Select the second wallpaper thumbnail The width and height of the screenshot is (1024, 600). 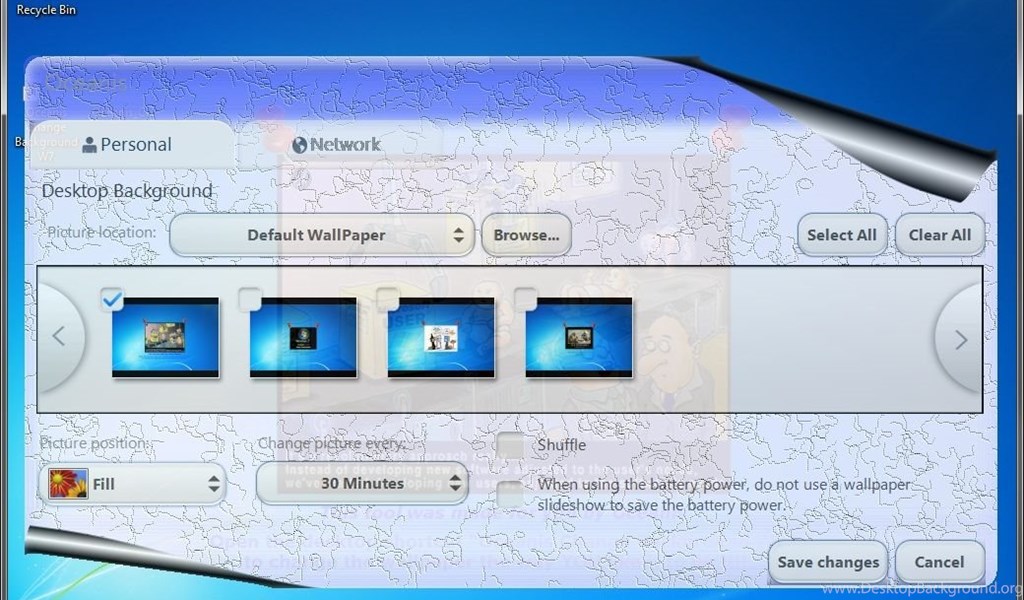pos(303,338)
